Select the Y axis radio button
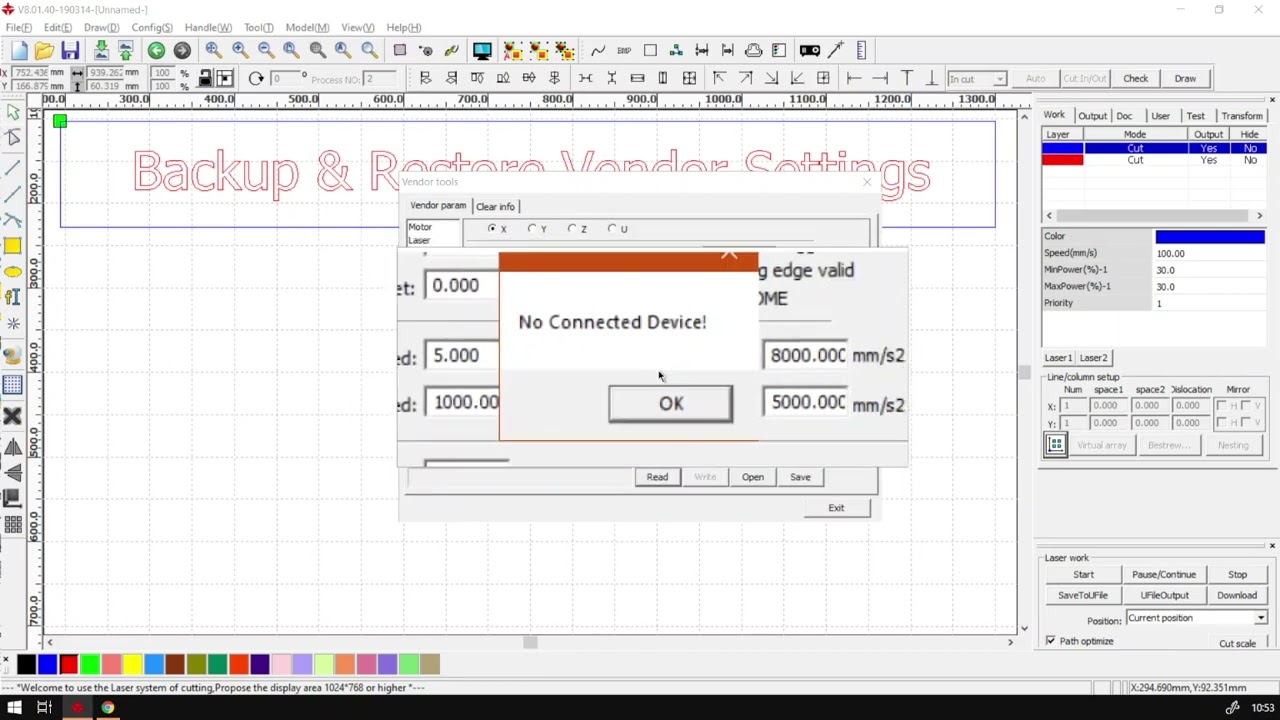1280x720 pixels. click(532, 229)
